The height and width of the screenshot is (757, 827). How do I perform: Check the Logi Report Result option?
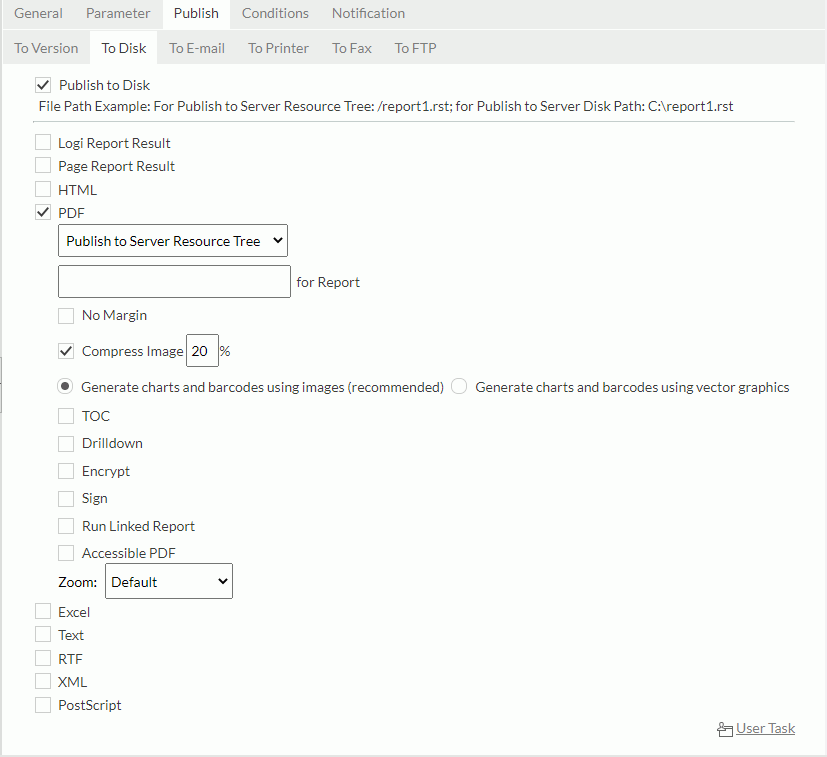point(42,142)
